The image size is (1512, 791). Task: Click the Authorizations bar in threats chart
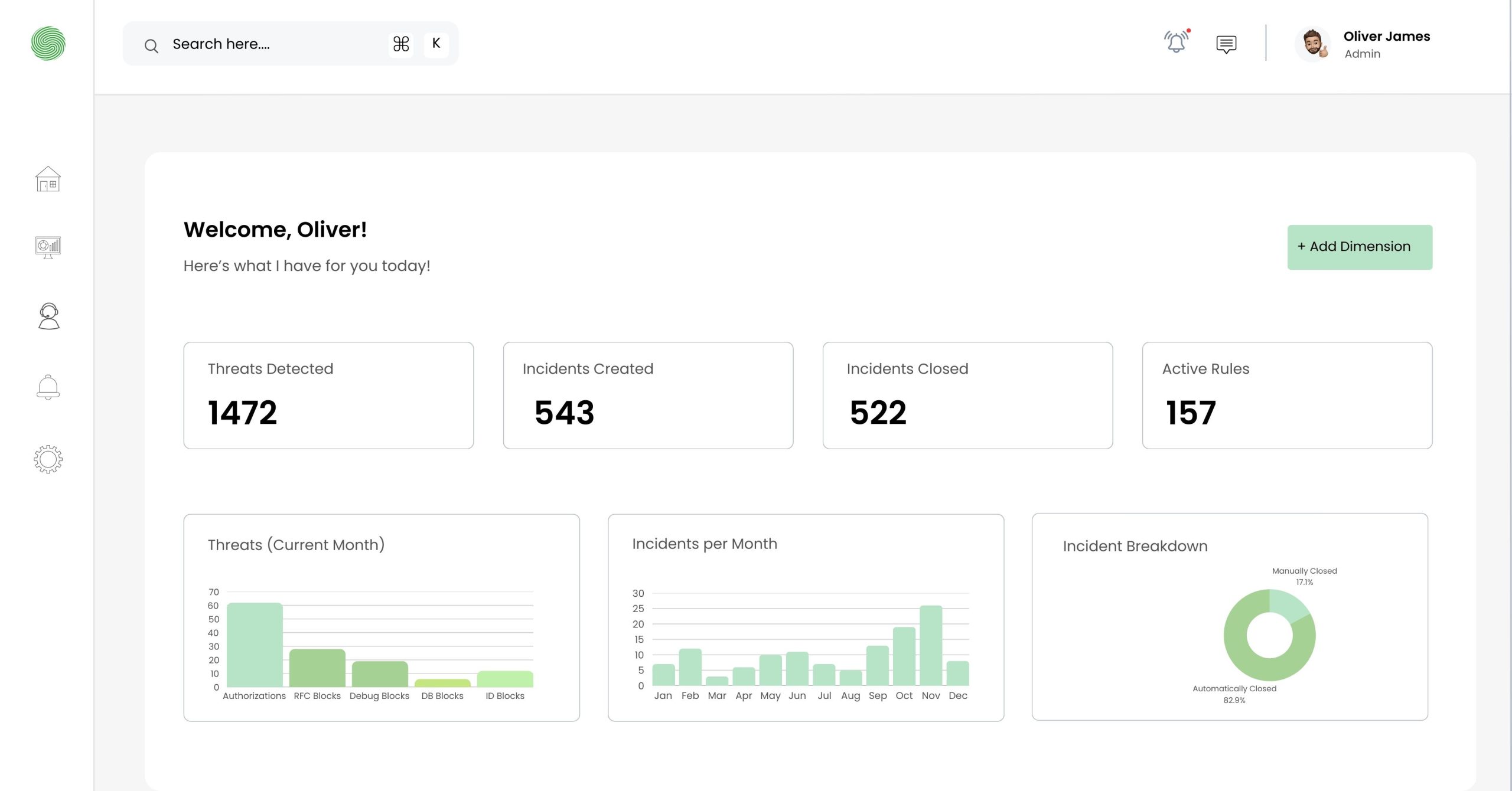pyautogui.click(x=255, y=645)
